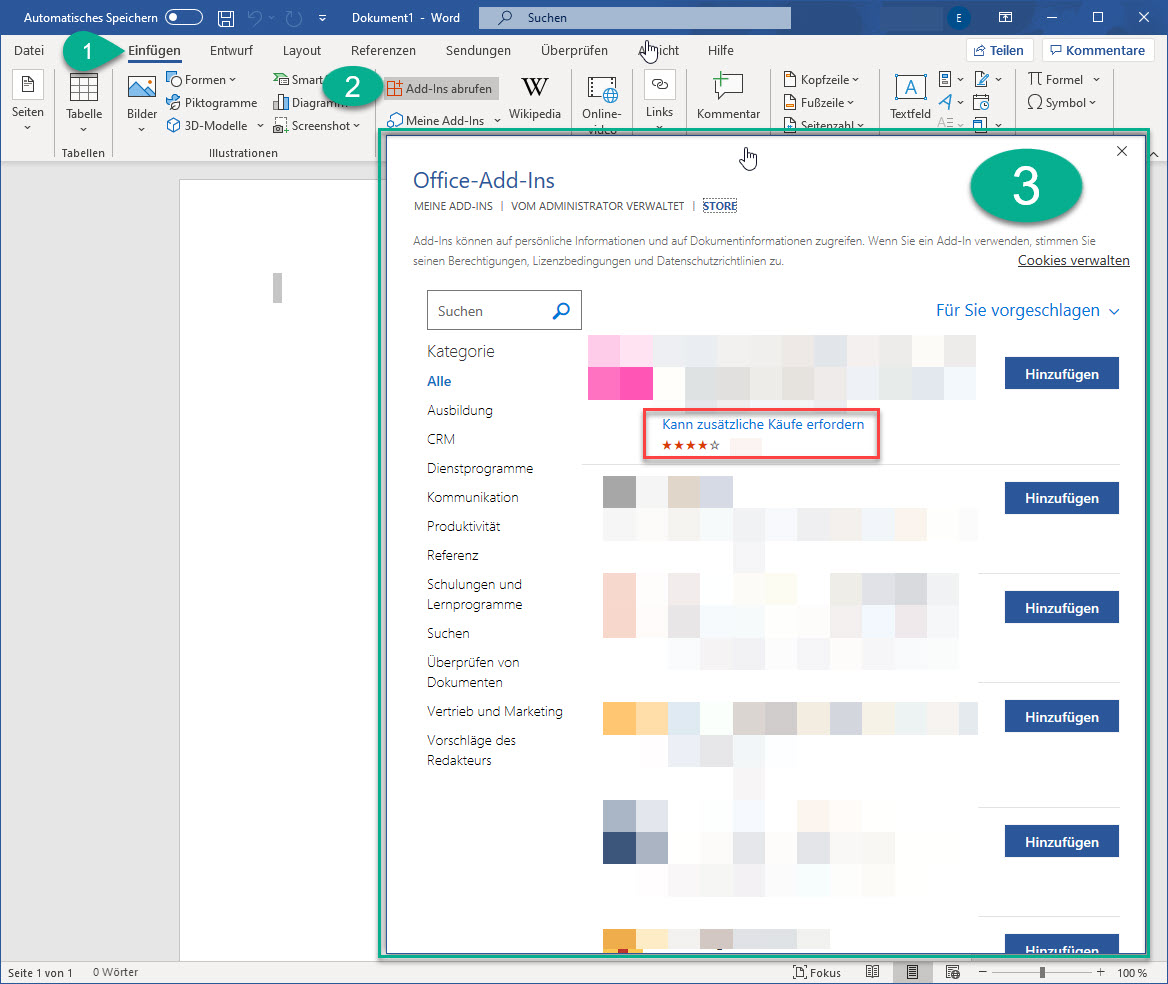Image resolution: width=1168 pixels, height=984 pixels.
Task: Open the Online-Video icon
Action: click(602, 90)
